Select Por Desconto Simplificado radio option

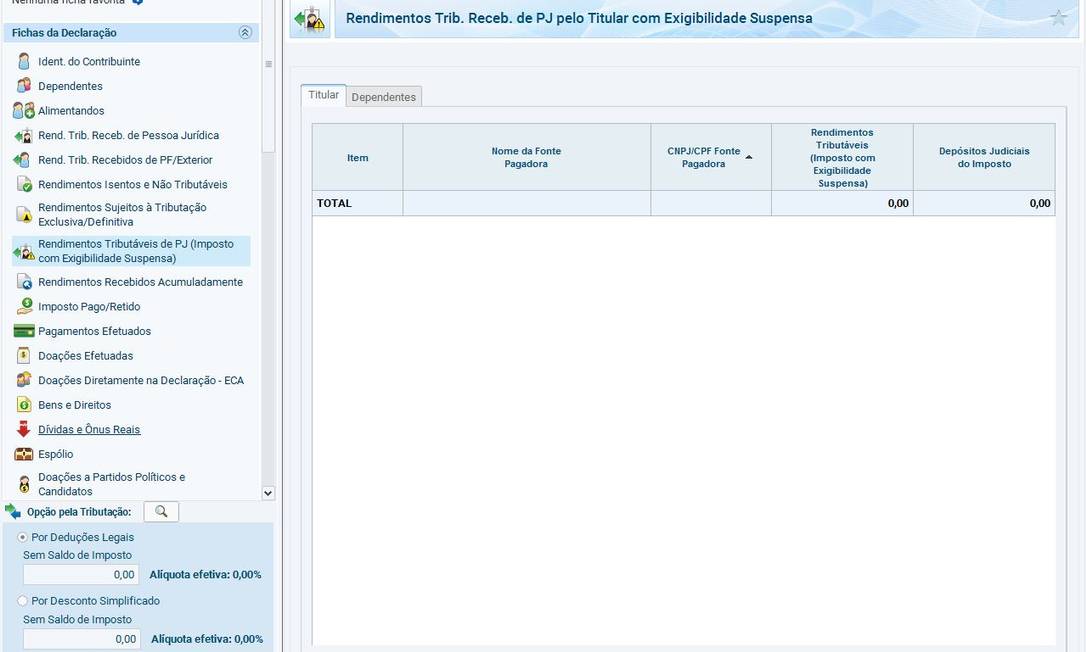[23, 601]
